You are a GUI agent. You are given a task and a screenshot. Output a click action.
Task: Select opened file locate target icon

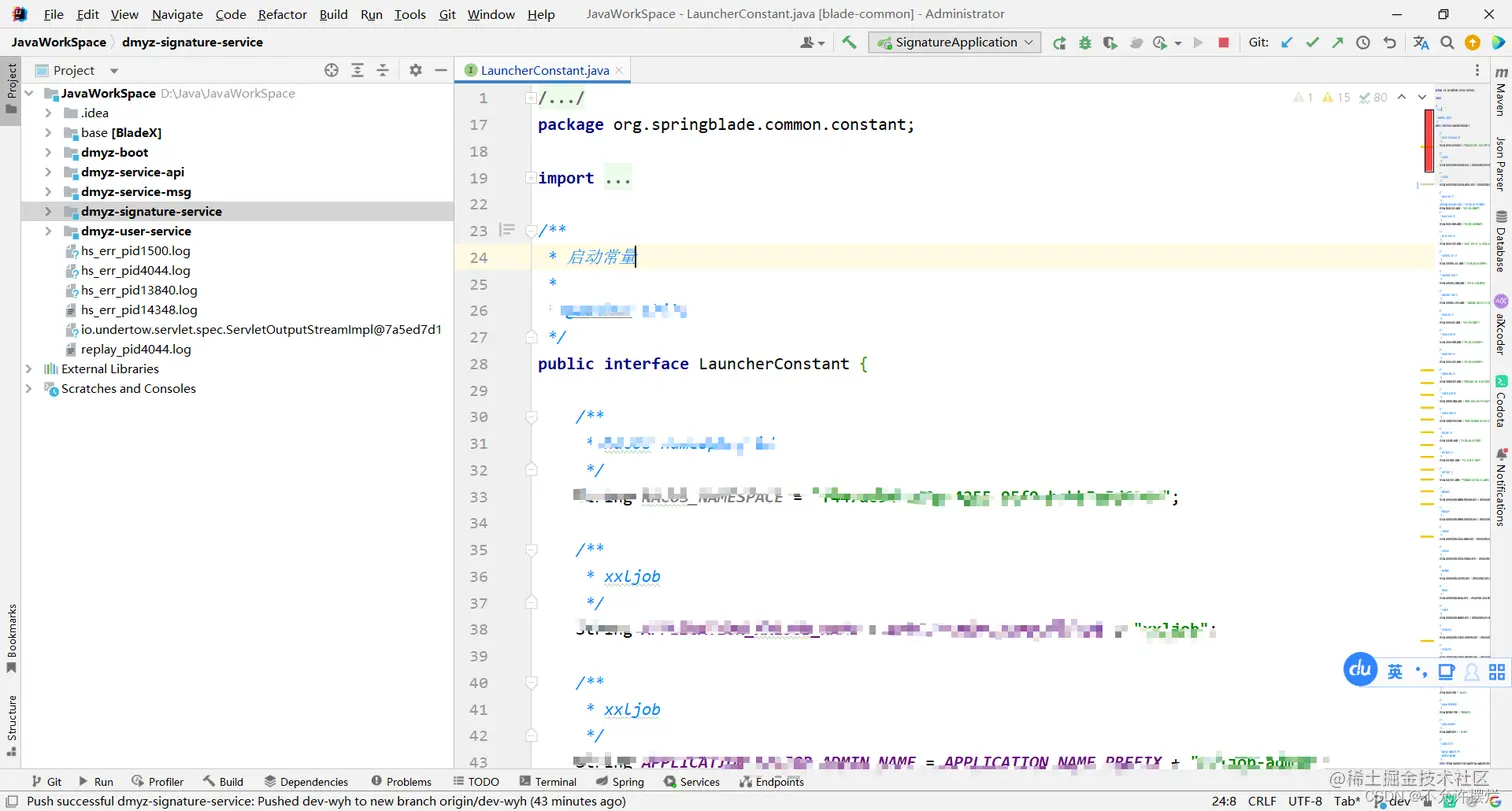332,70
